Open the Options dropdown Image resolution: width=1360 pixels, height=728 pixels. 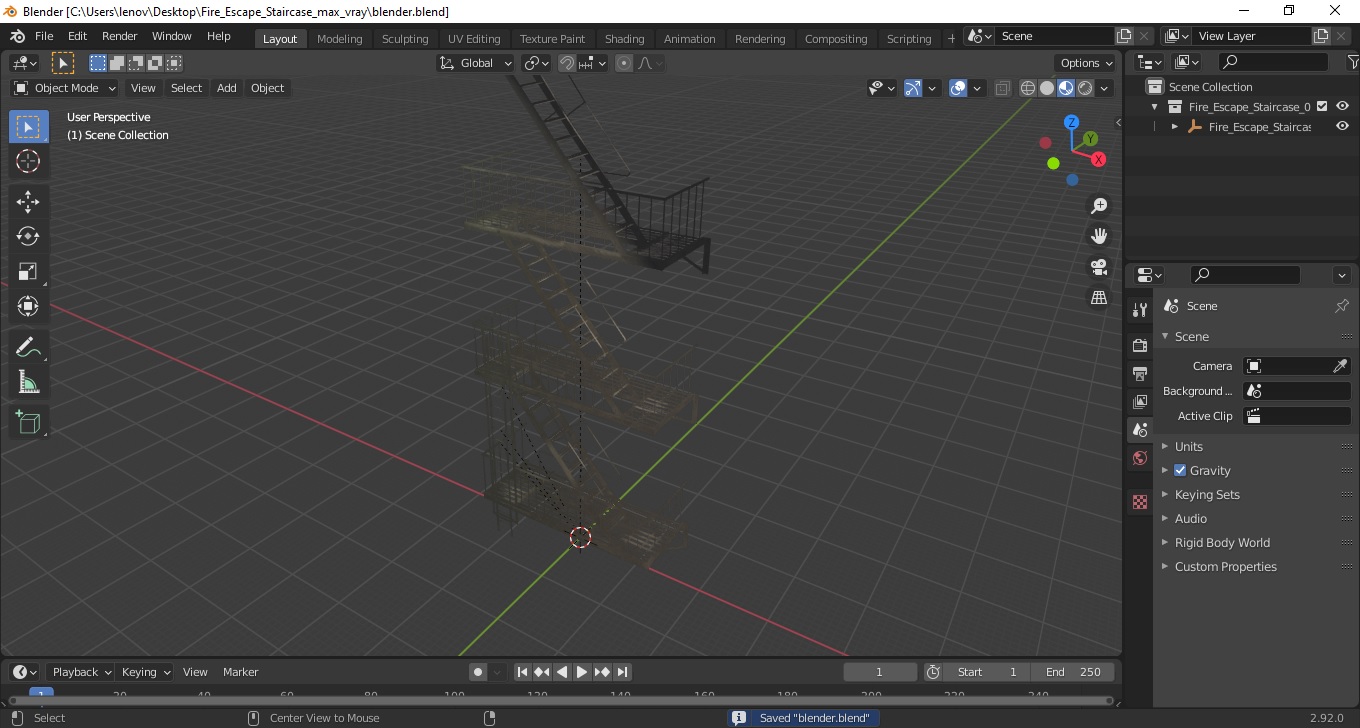[x=1086, y=63]
